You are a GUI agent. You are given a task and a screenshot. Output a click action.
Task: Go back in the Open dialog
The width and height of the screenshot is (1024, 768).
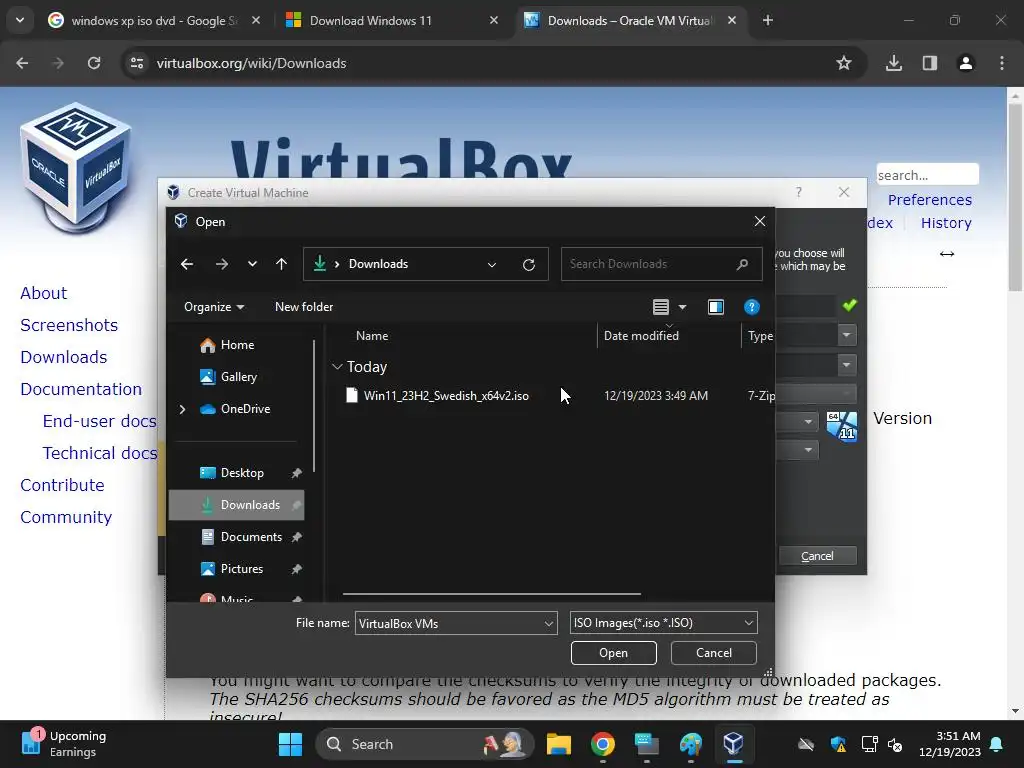click(x=187, y=264)
